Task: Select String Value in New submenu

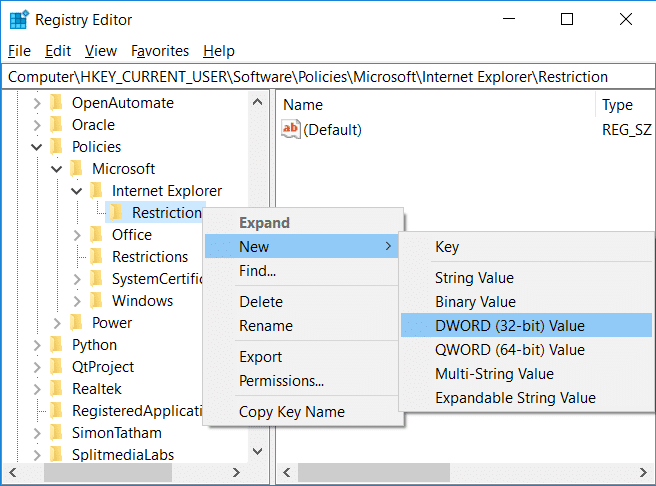Action: coord(474,278)
